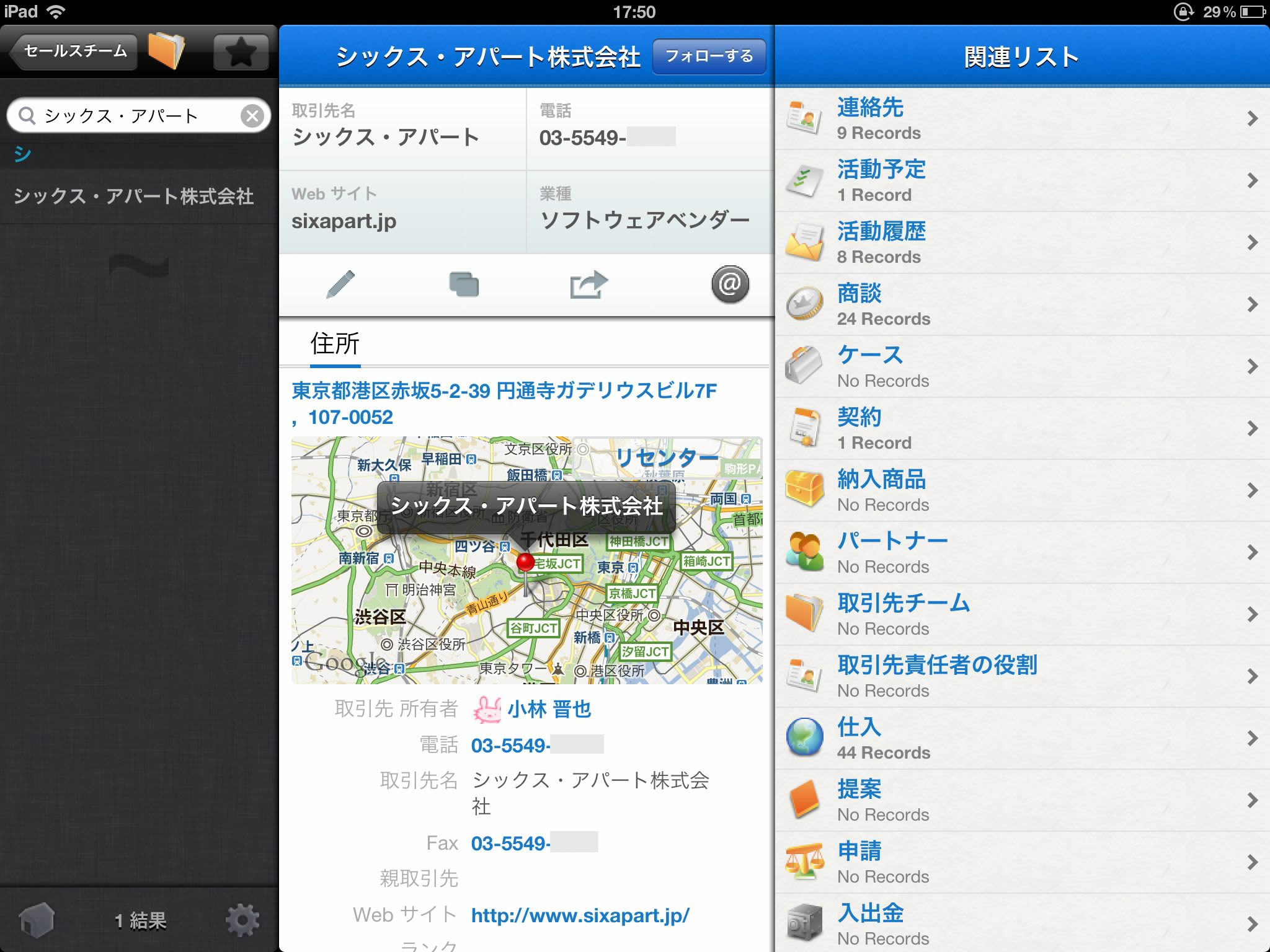Expand 活動履歴 row chevron
Viewport: 1270px width, 952px height.
click(x=1253, y=242)
